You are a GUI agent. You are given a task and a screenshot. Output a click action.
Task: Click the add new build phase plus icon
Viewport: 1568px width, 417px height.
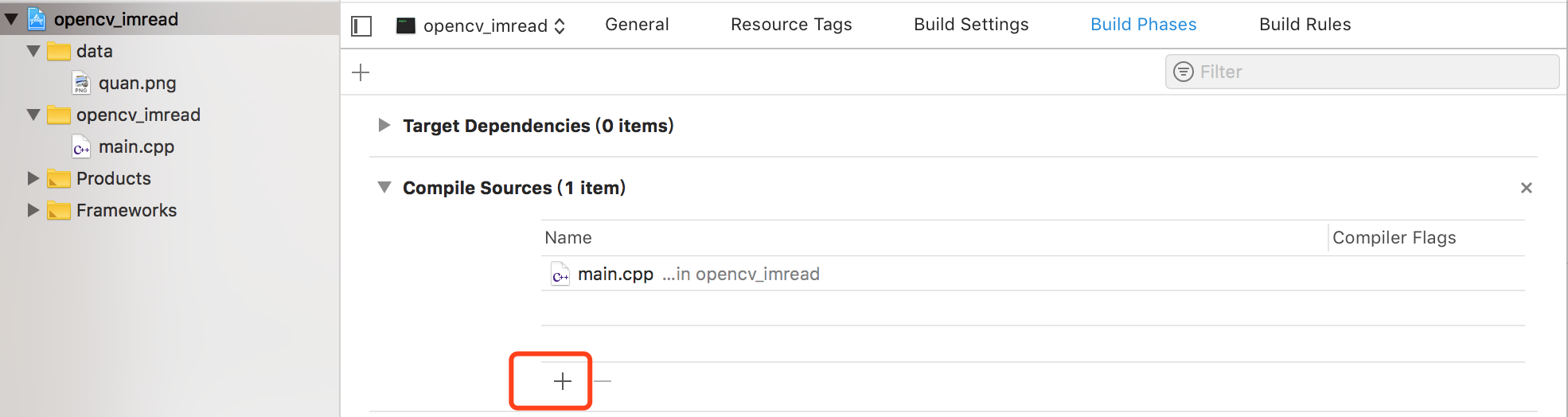[x=361, y=72]
